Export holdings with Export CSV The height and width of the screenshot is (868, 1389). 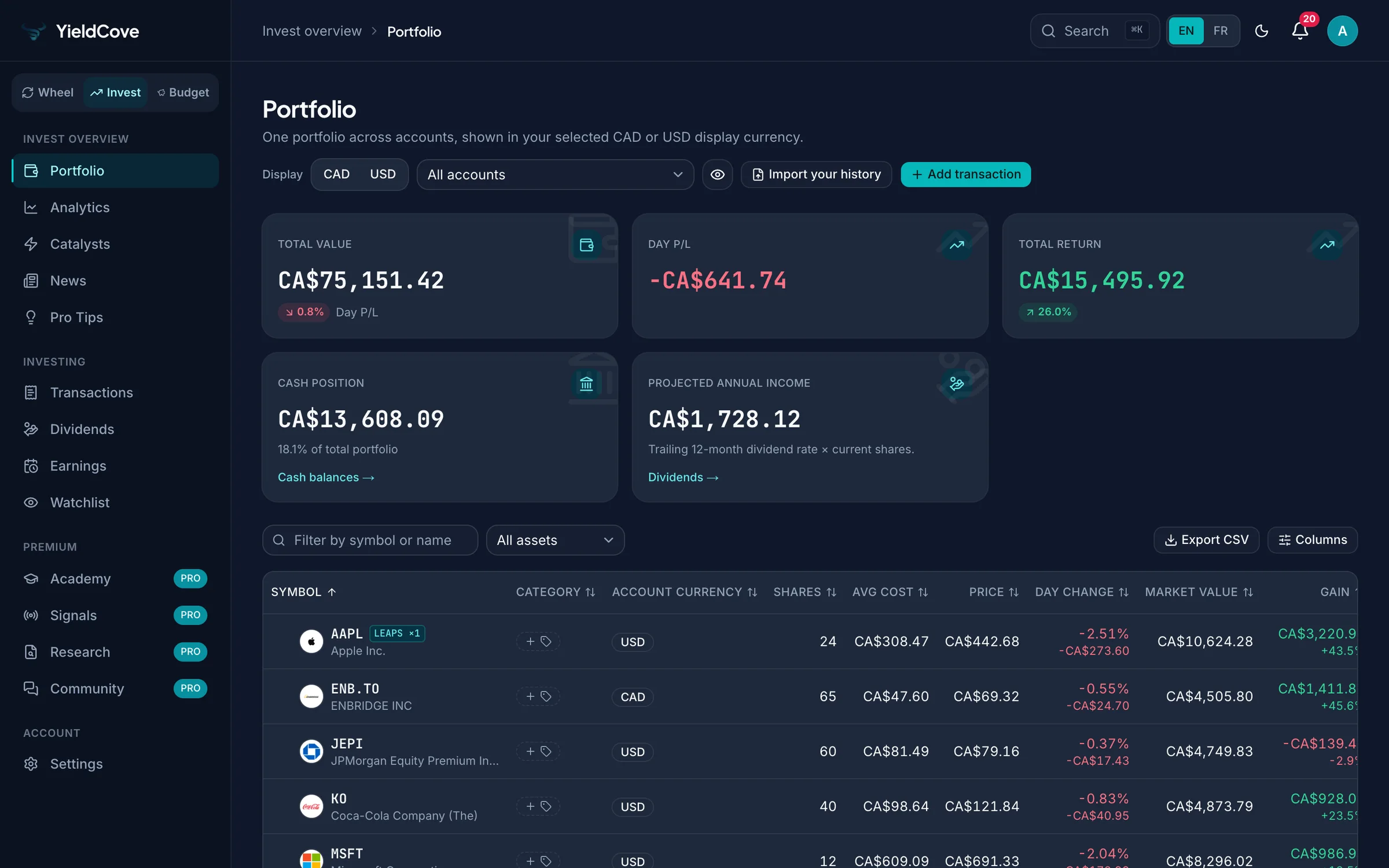pos(1206,540)
